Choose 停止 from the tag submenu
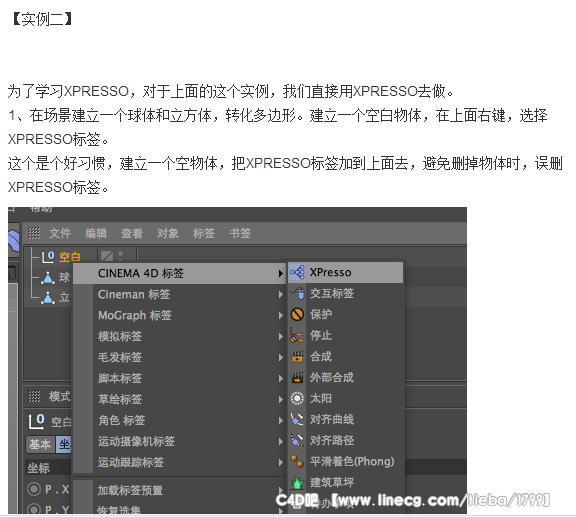This screenshot has width=576, height=517. coord(345,335)
